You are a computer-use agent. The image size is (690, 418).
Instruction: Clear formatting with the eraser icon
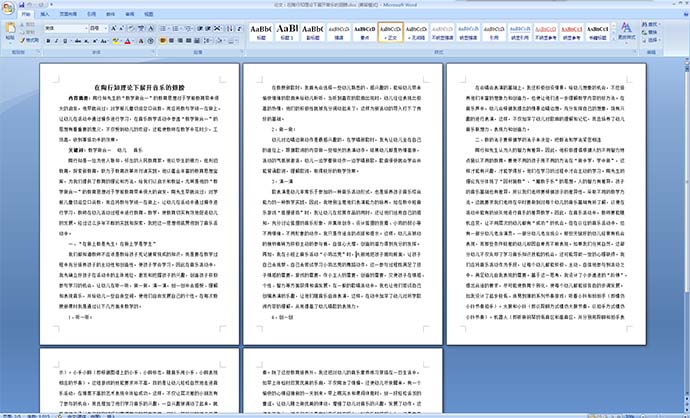click(131, 28)
